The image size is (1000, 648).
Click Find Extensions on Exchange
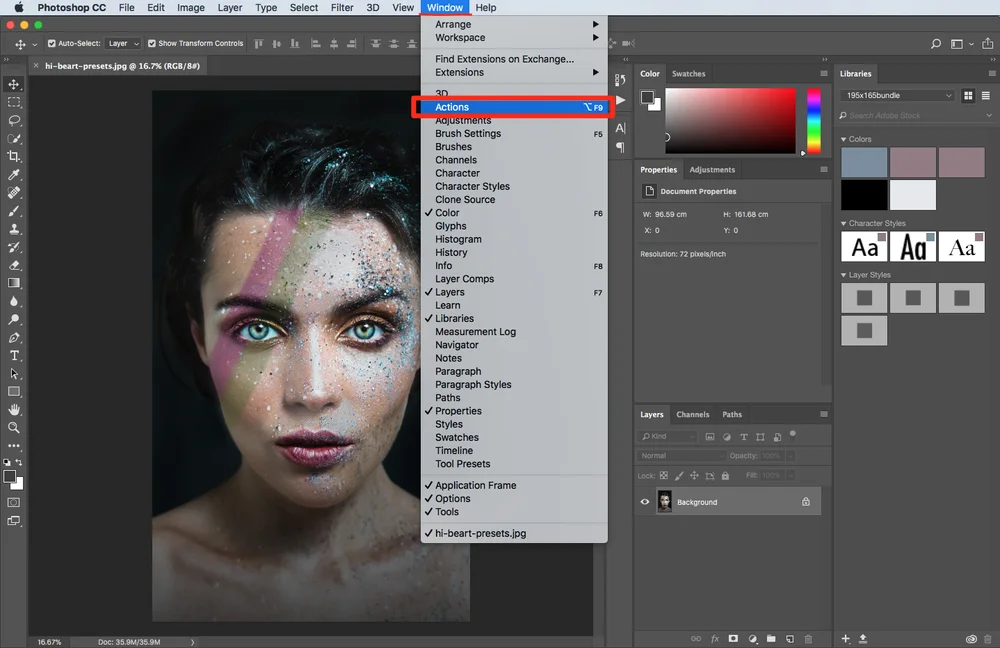514,59
